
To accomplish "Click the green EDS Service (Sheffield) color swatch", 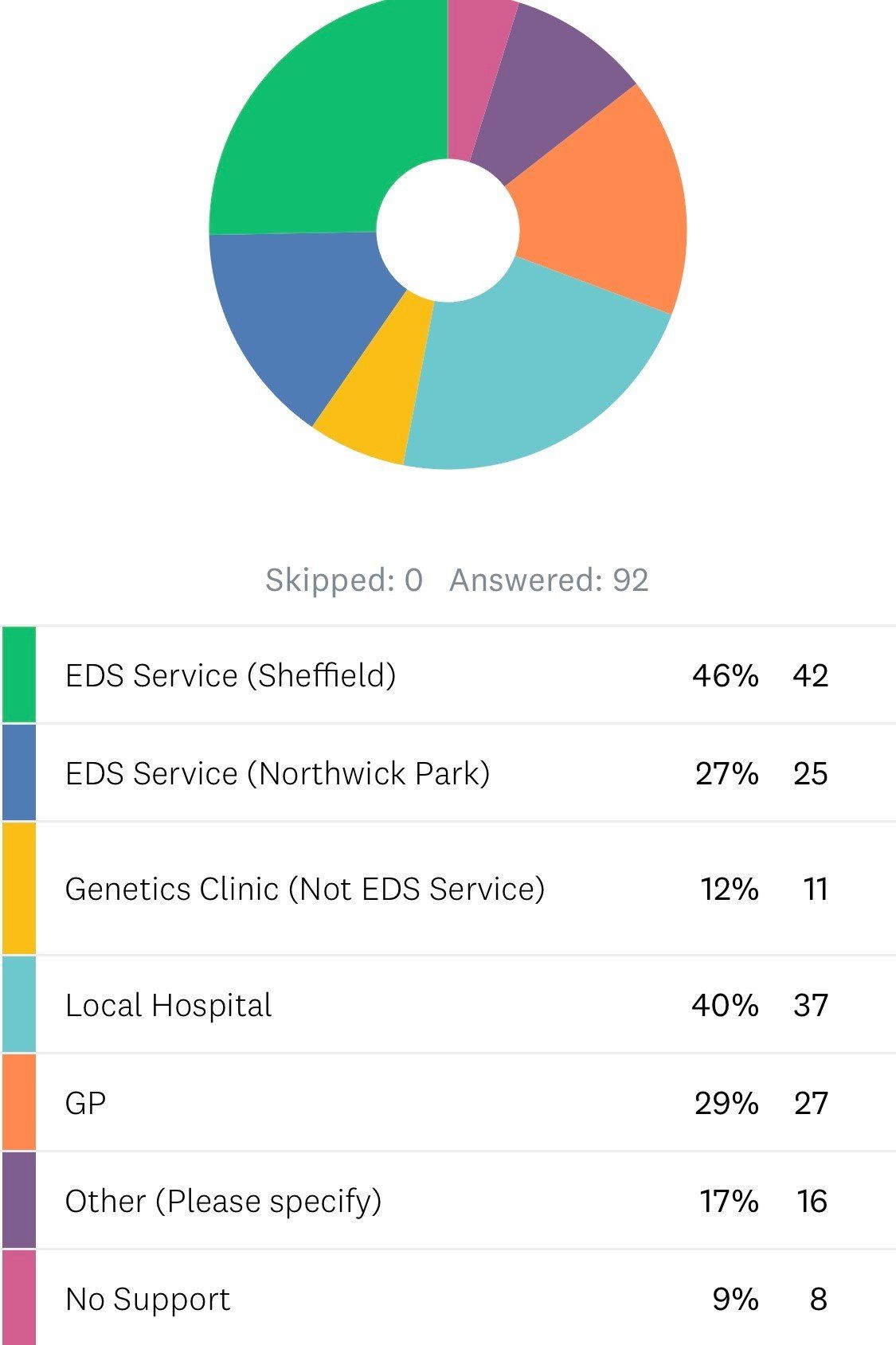I will tap(19, 674).
